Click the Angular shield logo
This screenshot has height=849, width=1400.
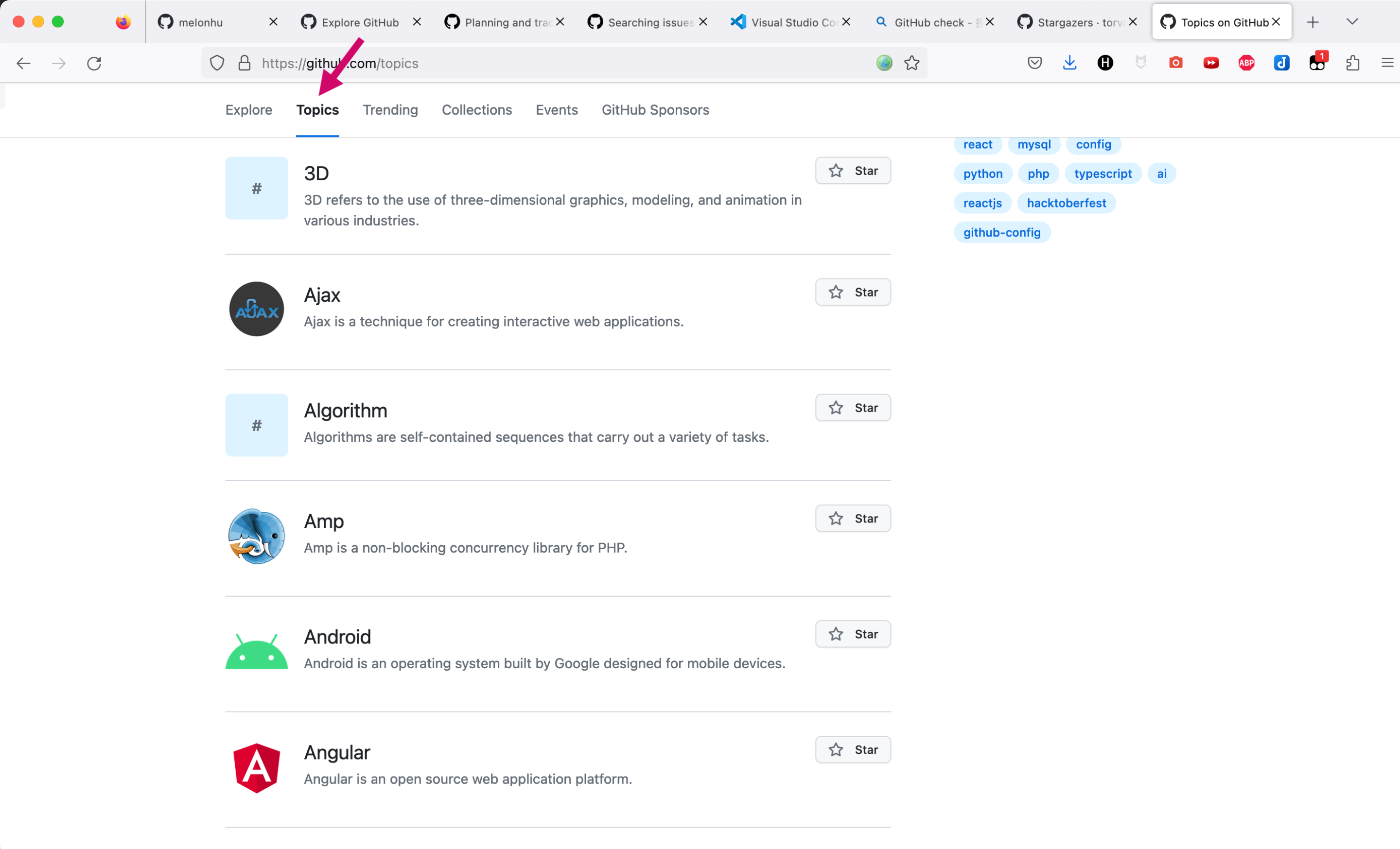pos(256,768)
